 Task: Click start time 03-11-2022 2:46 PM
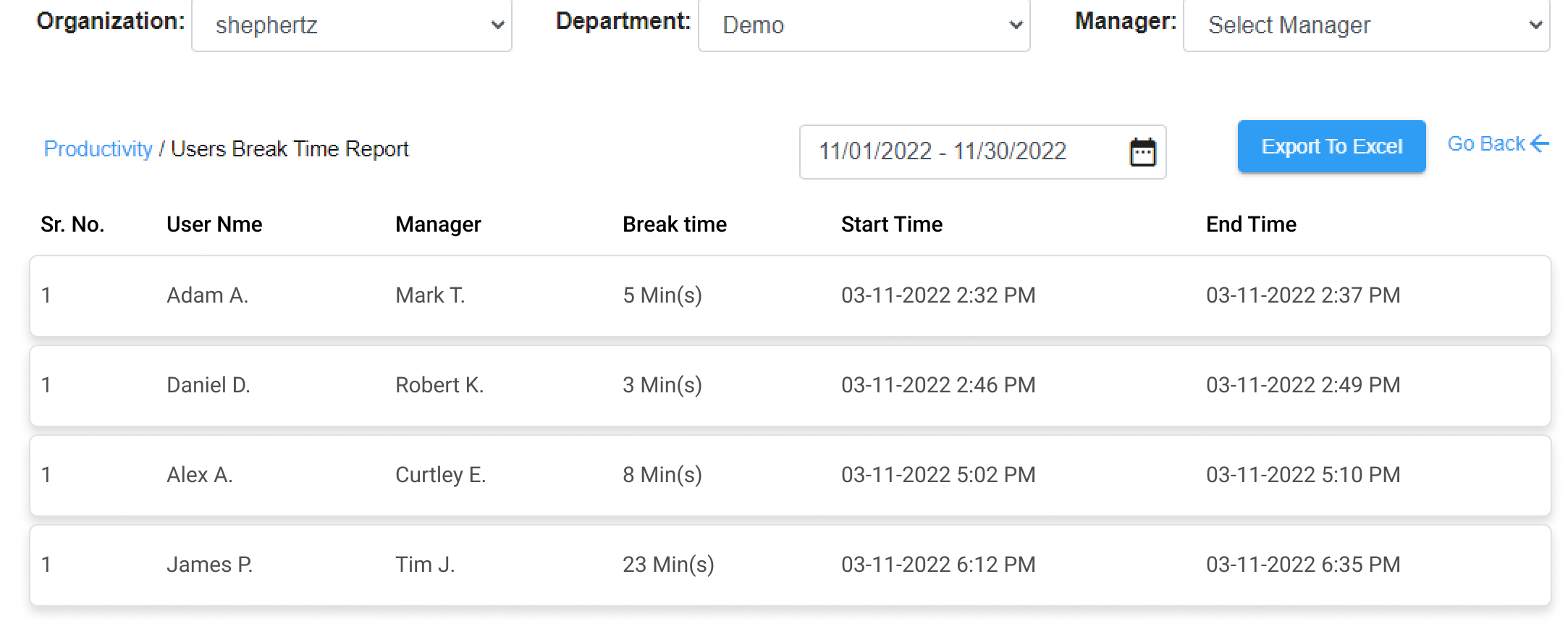tap(938, 385)
